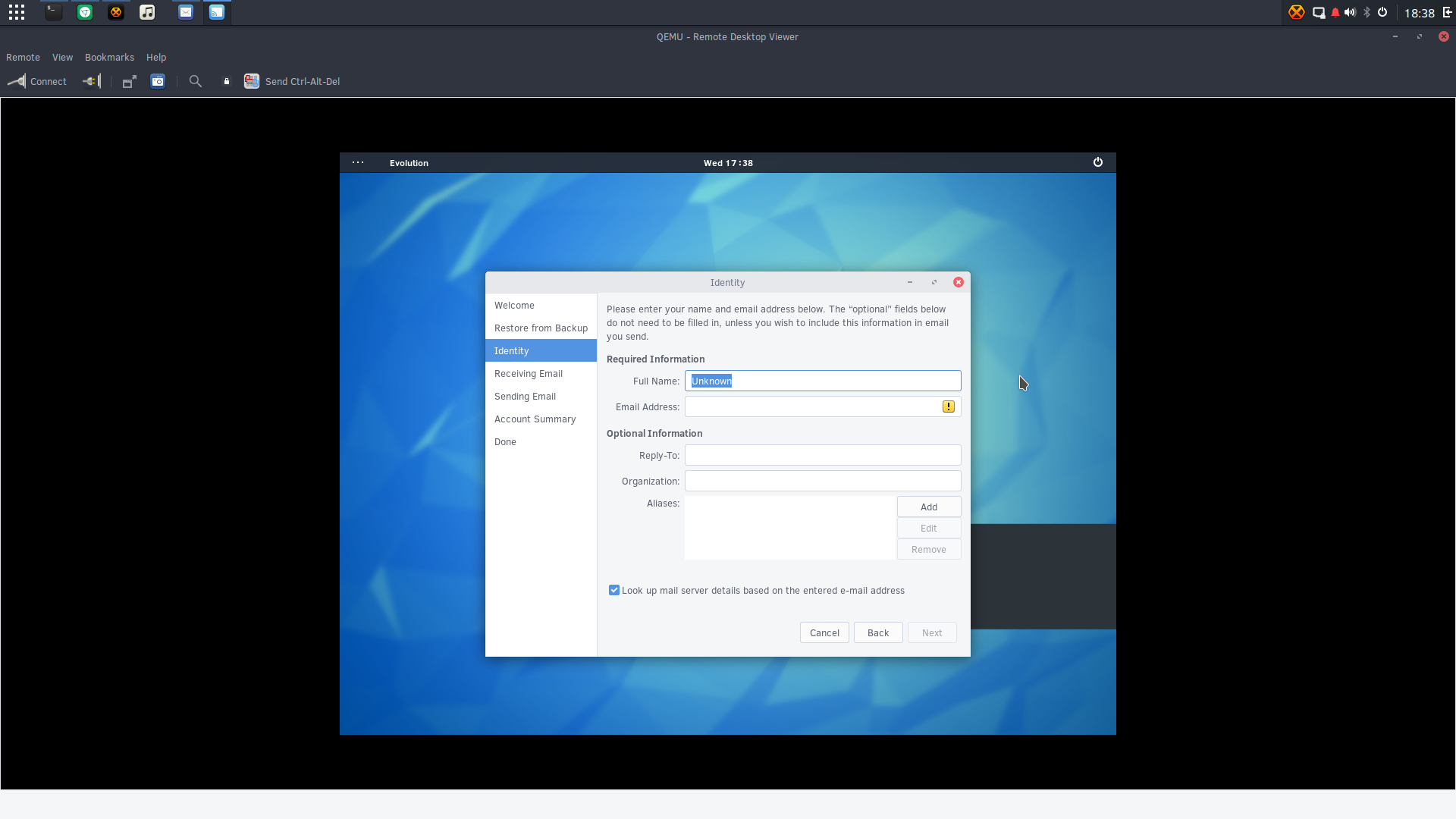The height and width of the screenshot is (819, 1456).
Task: Click the 18:38 clock
Action: click(x=1419, y=13)
